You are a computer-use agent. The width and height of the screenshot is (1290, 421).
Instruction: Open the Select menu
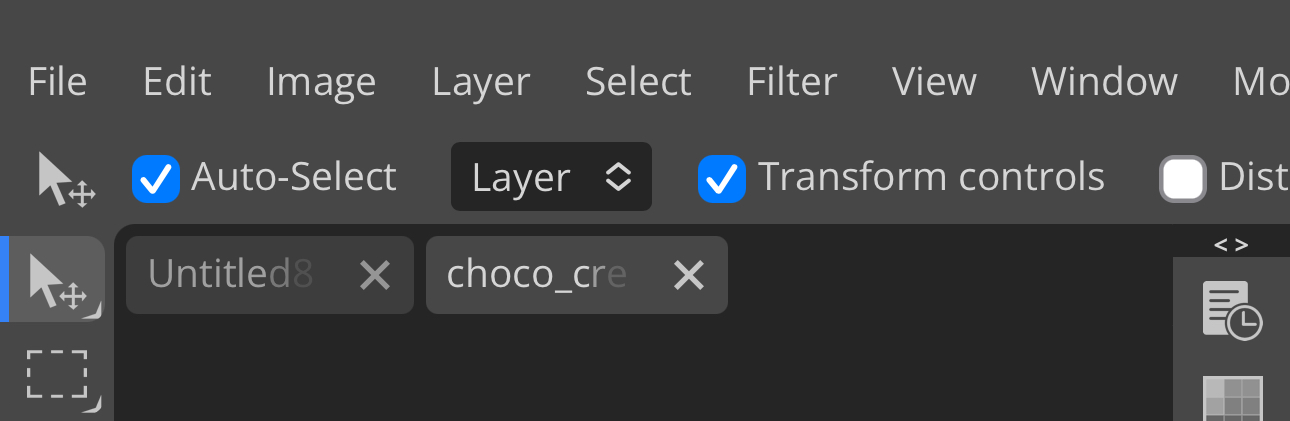(638, 82)
